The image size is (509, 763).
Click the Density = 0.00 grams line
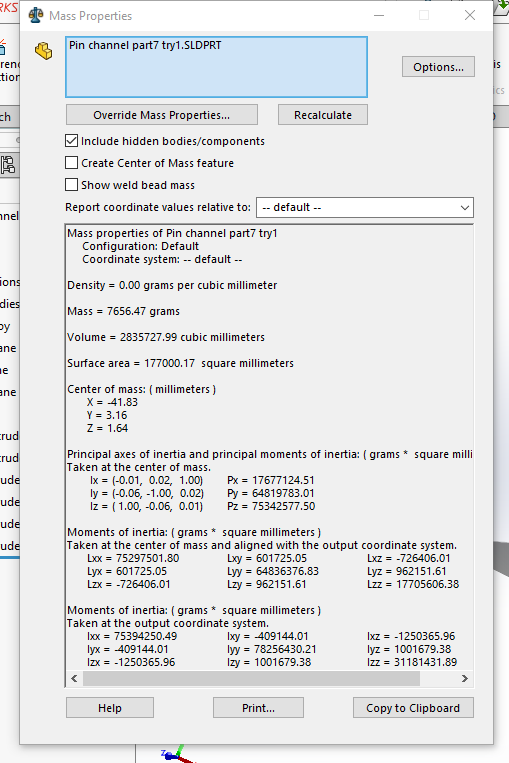tap(172, 285)
